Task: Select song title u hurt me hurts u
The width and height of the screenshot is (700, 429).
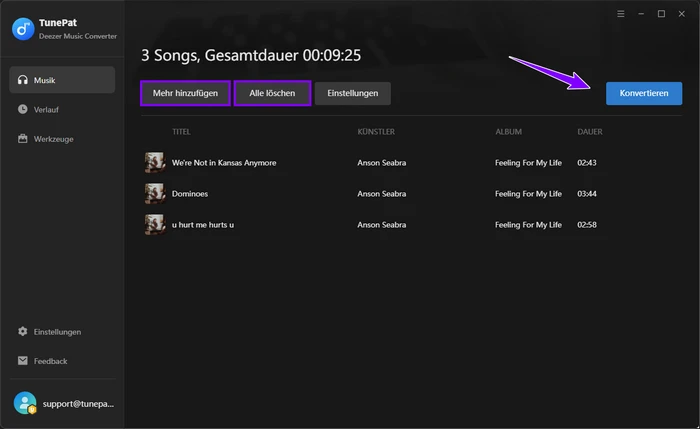Action: point(203,225)
